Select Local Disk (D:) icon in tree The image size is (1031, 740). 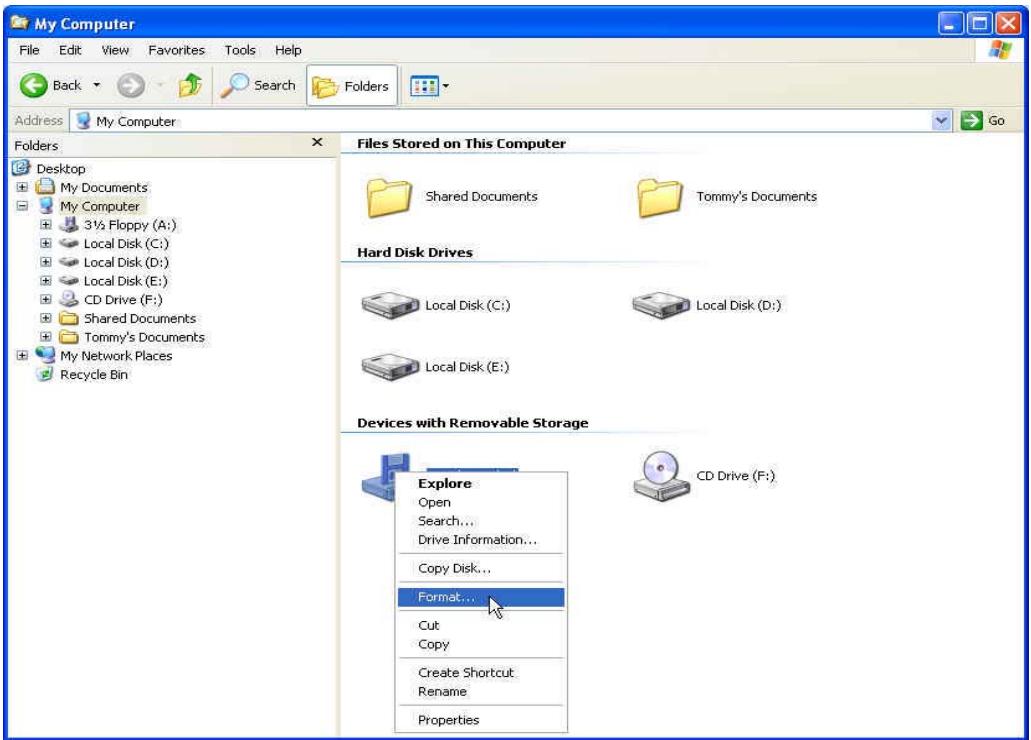(x=68, y=262)
